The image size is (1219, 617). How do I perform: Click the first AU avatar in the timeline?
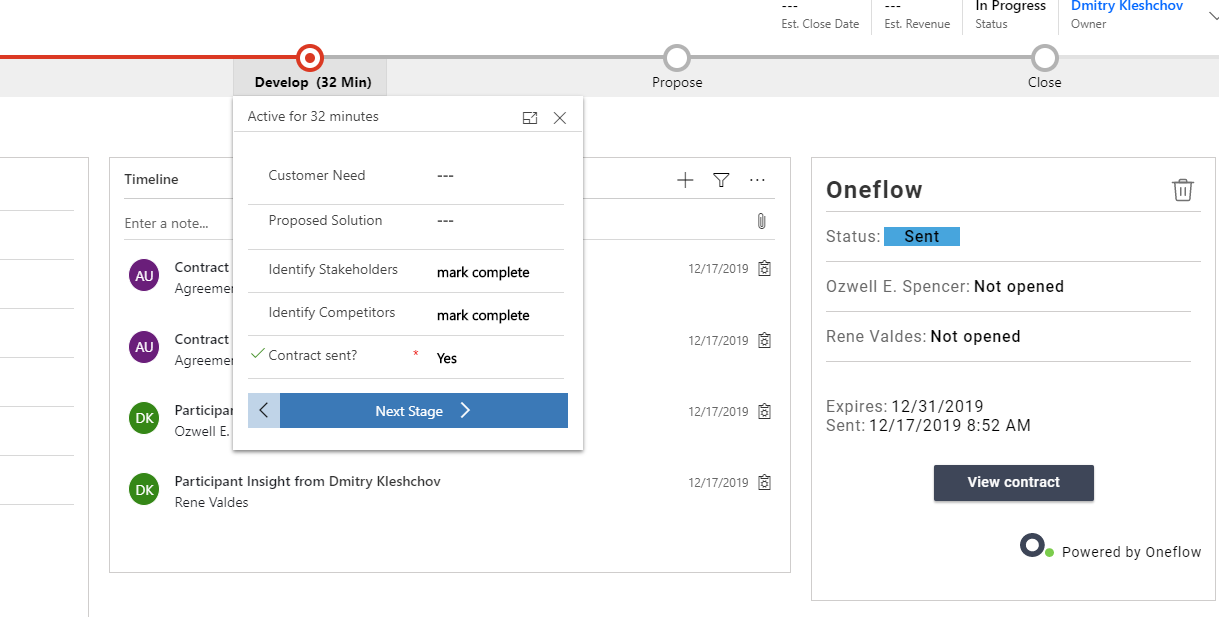click(145, 275)
